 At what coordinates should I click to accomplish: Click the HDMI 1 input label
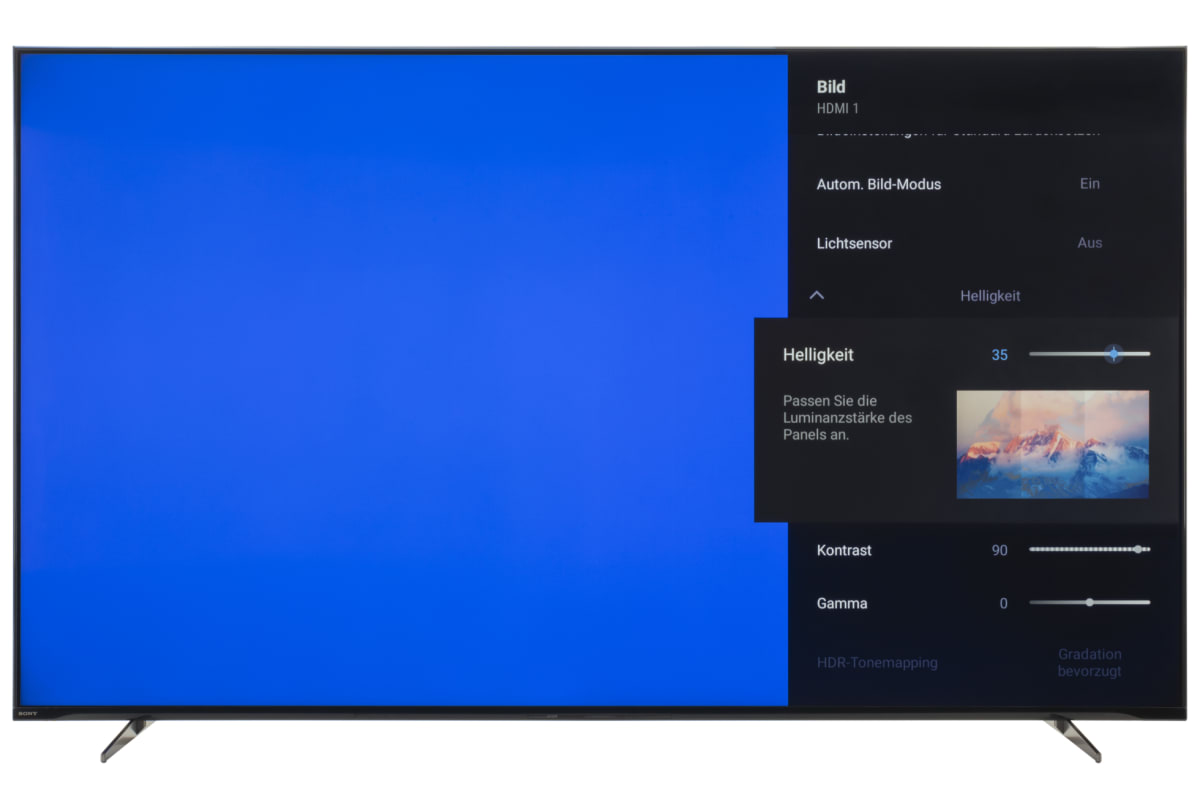[838, 108]
